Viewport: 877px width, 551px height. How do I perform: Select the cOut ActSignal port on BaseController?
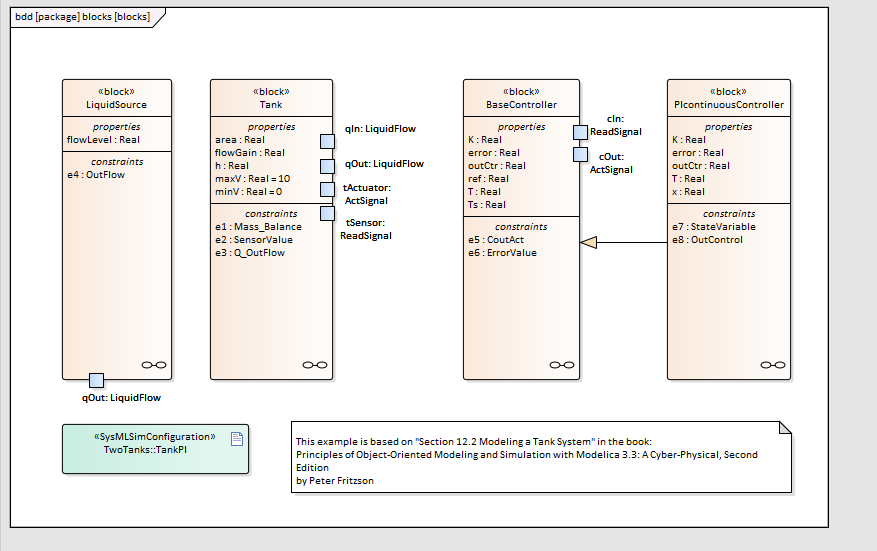(x=581, y=154)
